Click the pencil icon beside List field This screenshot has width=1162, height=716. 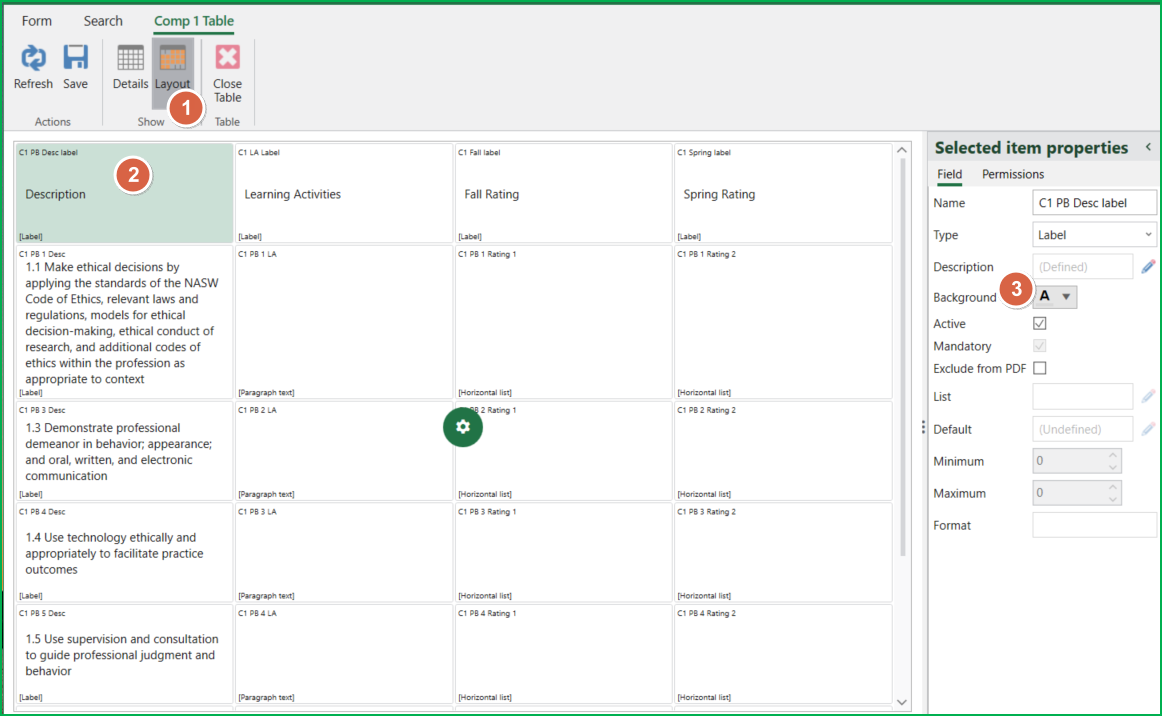point(1148,397)
